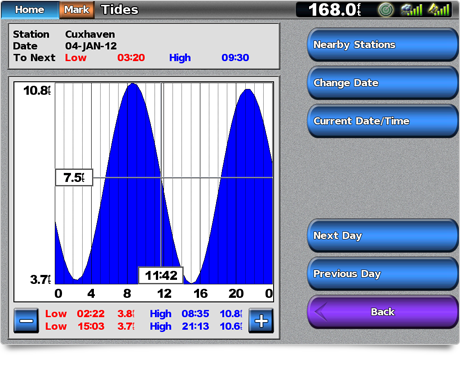Tap the plus zoom-in icon

(261, 321)
